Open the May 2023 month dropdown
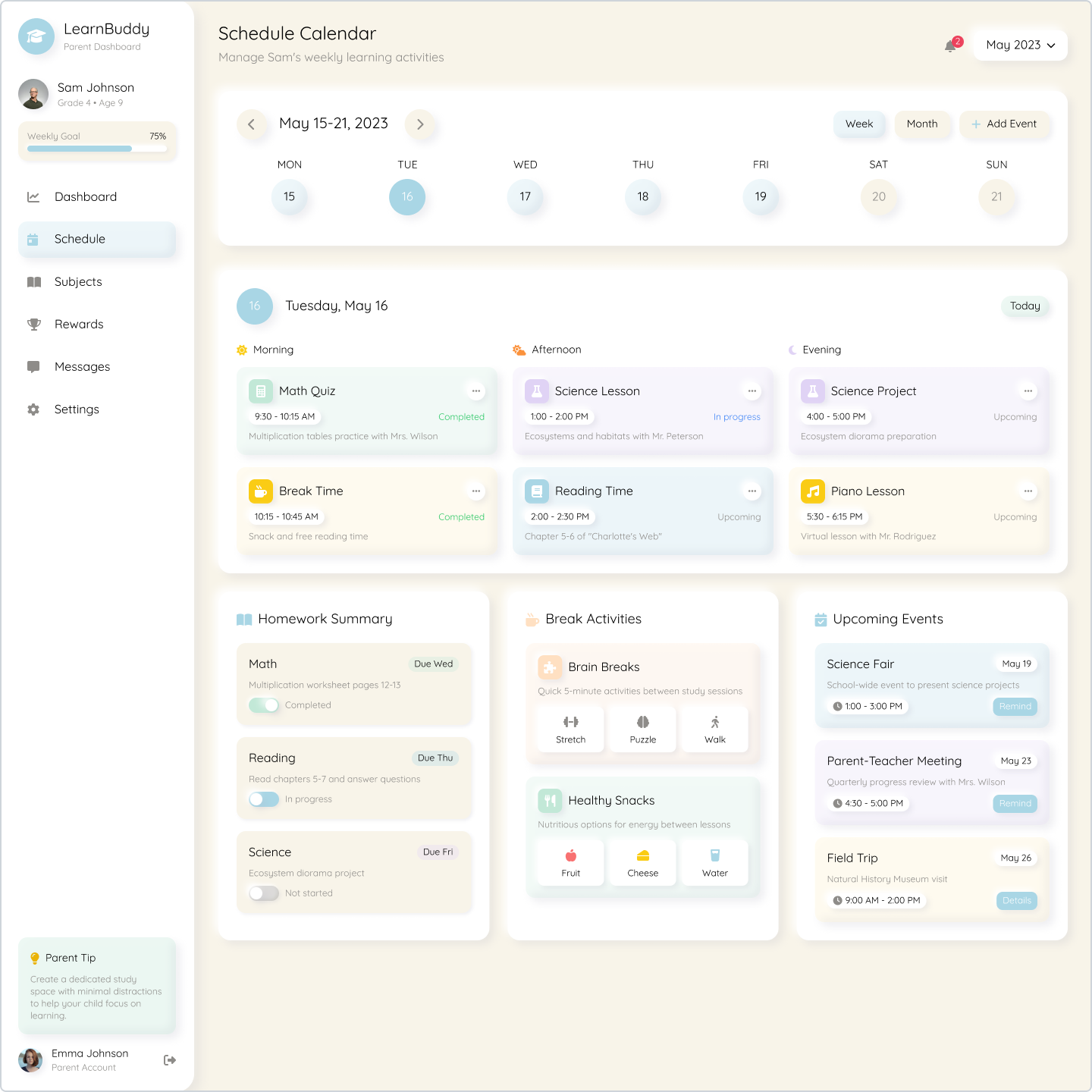The height and width of the screenshot is (1092, 1092). tap(1020, 45)
